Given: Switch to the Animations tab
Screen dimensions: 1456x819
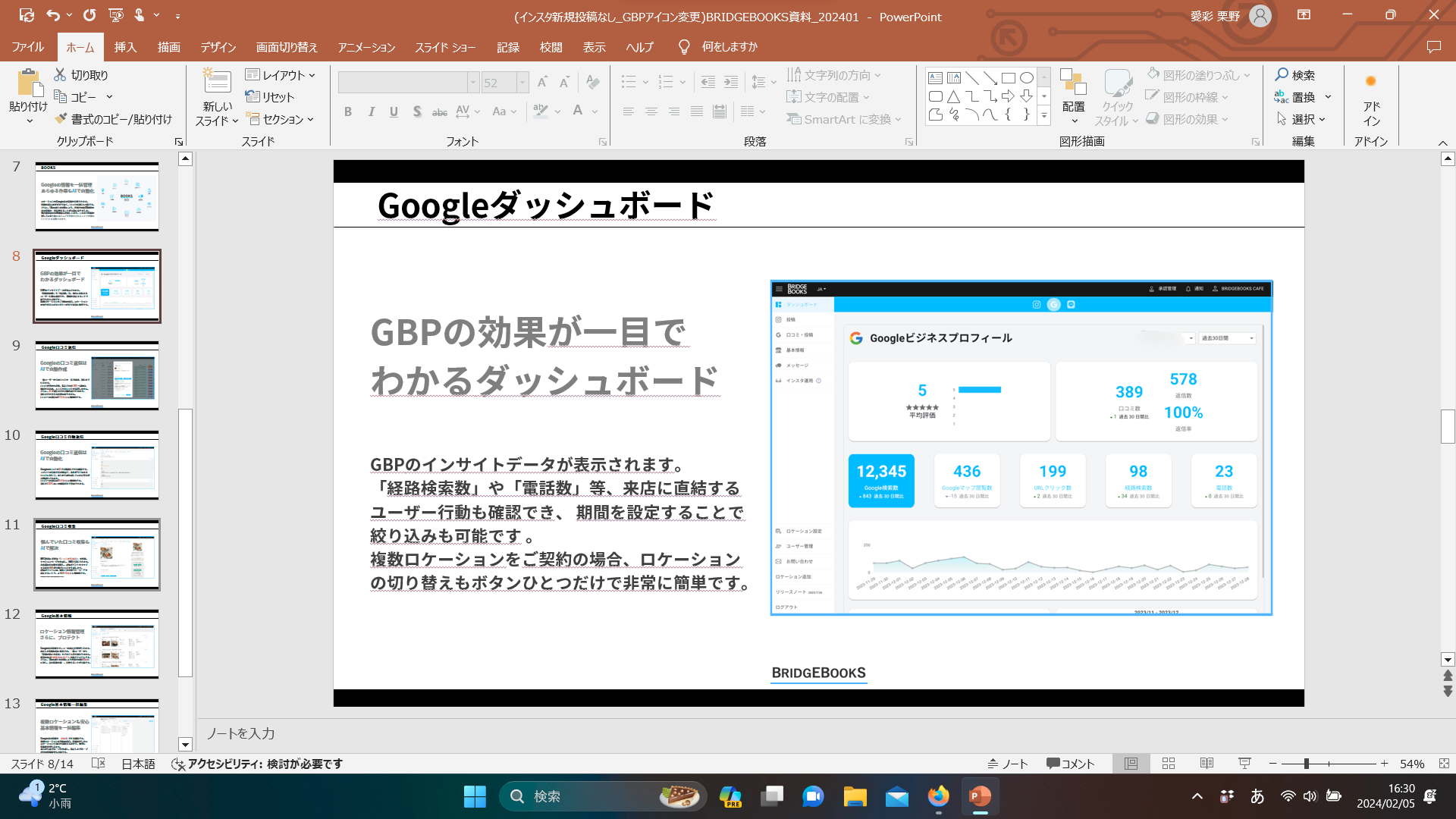Looking at the screenshot, I should (x=366, y=47).
